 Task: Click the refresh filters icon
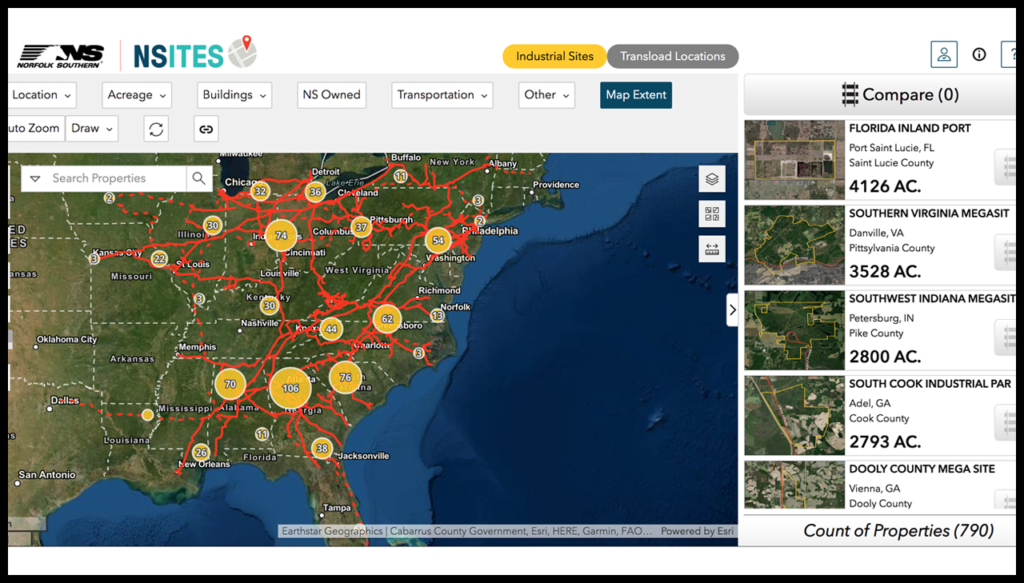coord(155,128)
